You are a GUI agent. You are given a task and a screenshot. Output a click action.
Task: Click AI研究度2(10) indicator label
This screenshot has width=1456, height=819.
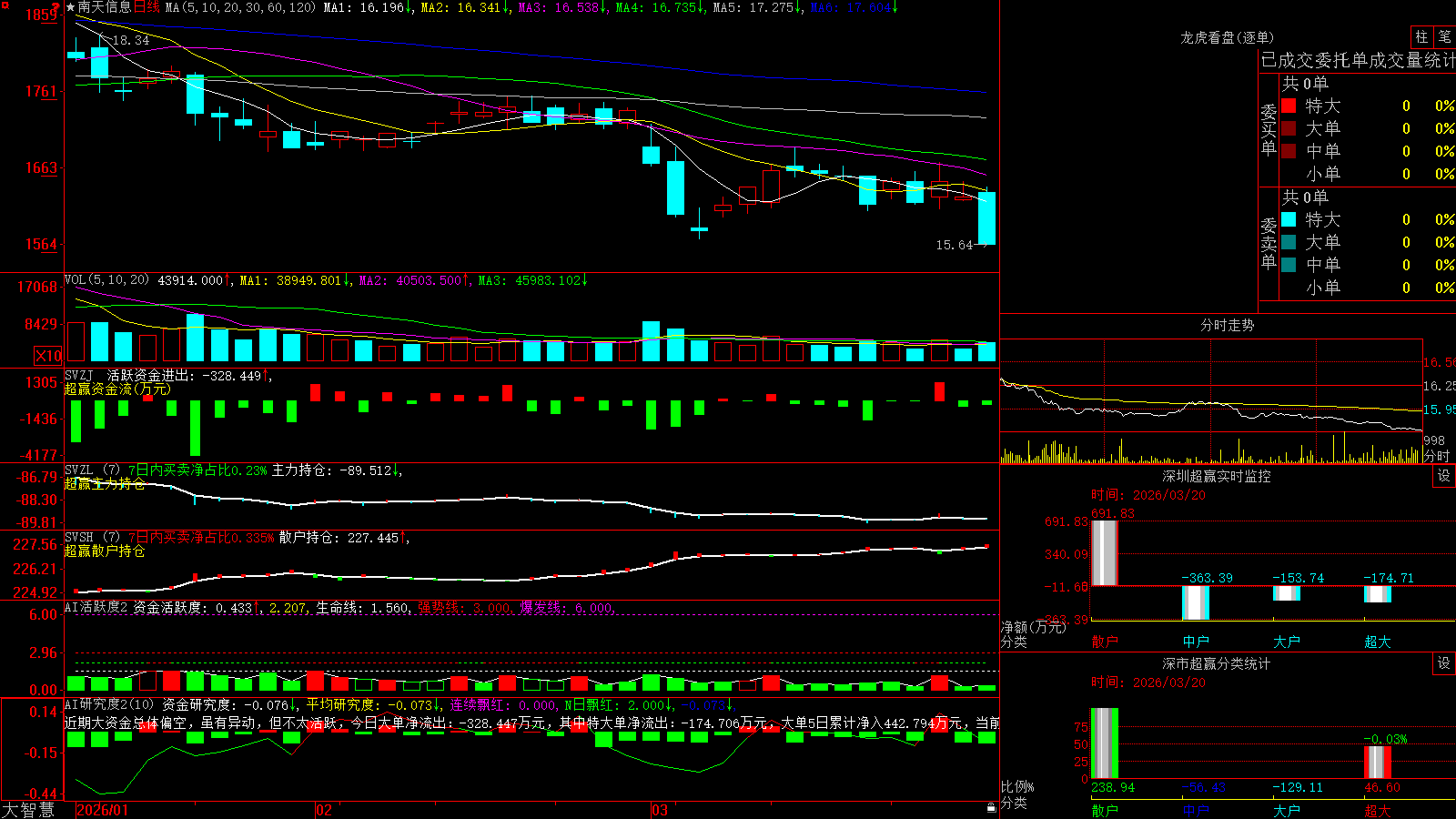click(110, 704)
